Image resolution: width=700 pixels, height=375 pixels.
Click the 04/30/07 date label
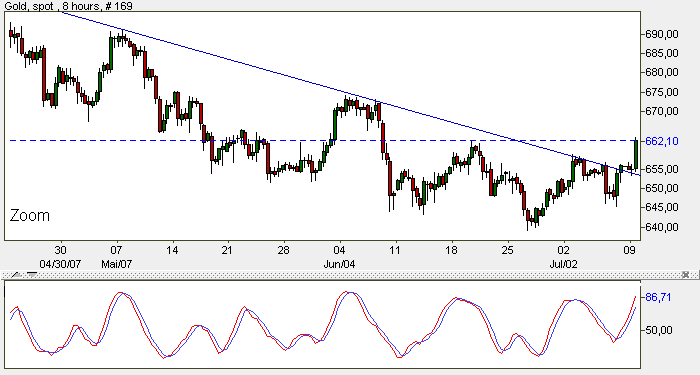[x=60, y=264]
